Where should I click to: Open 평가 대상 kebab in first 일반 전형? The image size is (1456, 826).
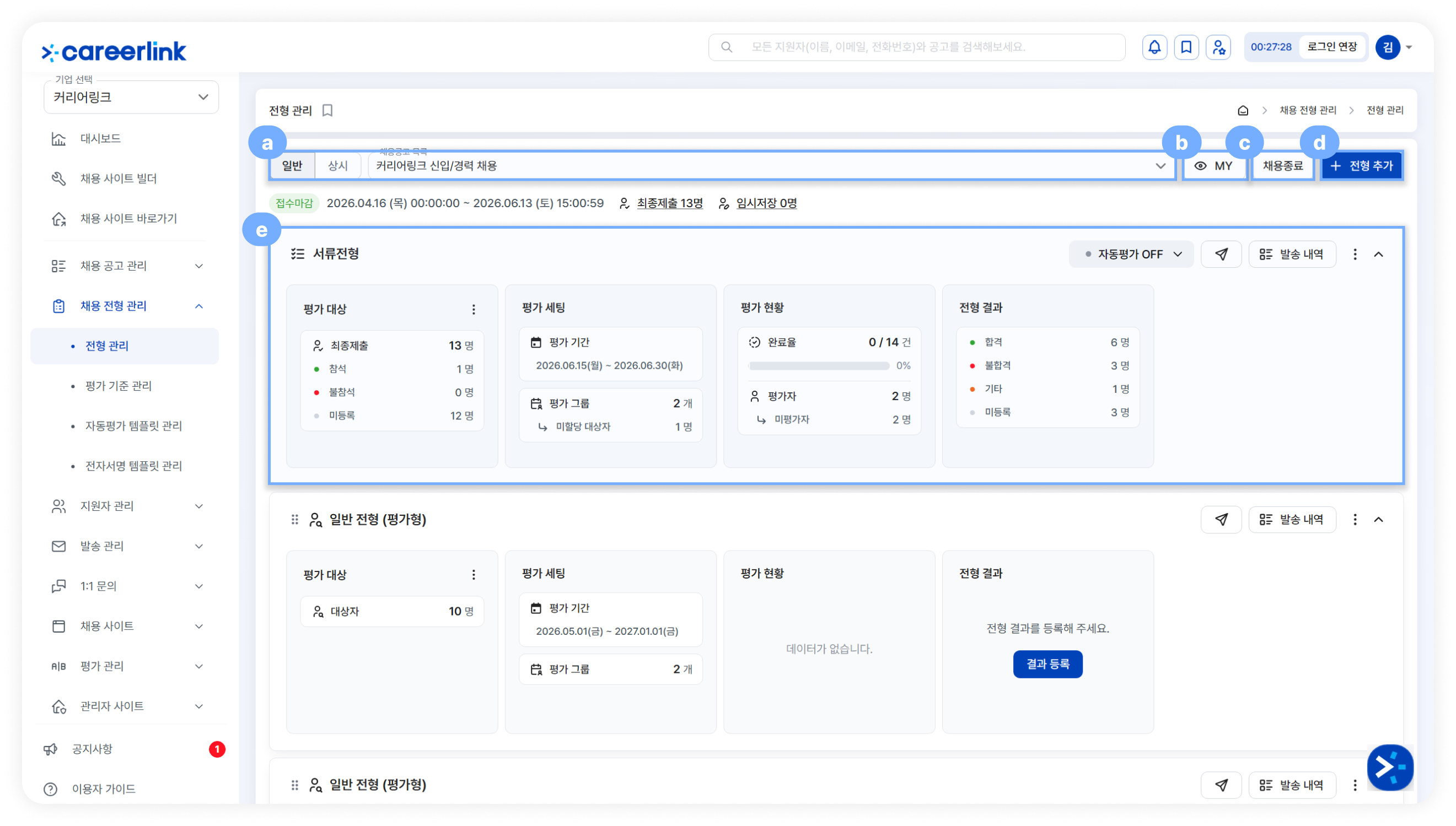coord(473,575)
